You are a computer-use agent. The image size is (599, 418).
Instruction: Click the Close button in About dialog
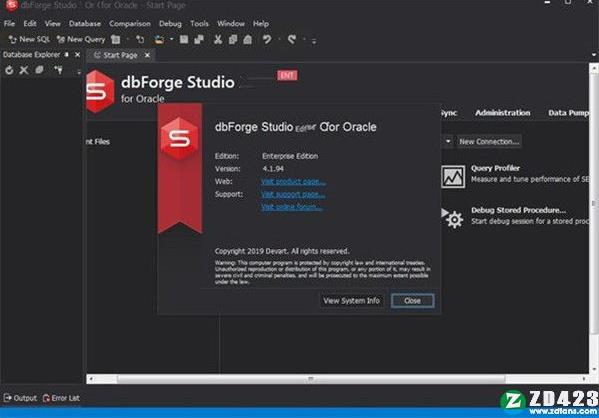(x=413, y=301)
